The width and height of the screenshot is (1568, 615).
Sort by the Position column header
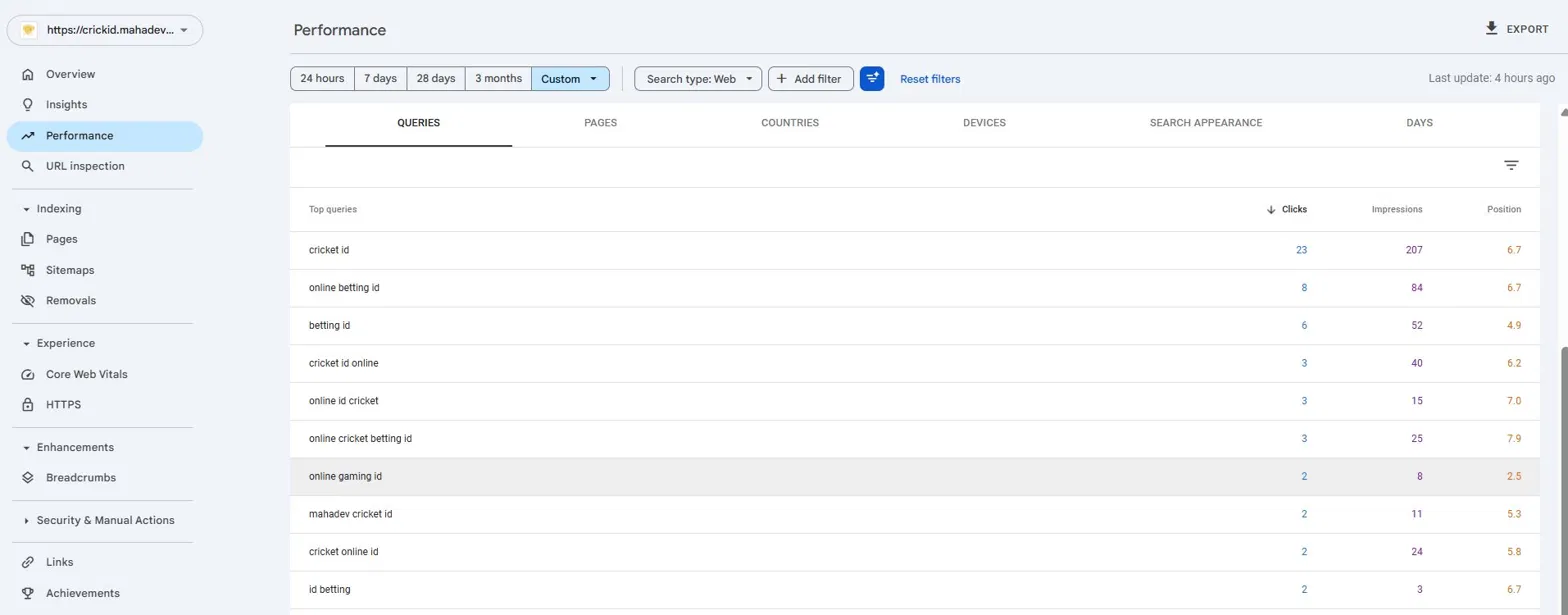pos(1504,210)
